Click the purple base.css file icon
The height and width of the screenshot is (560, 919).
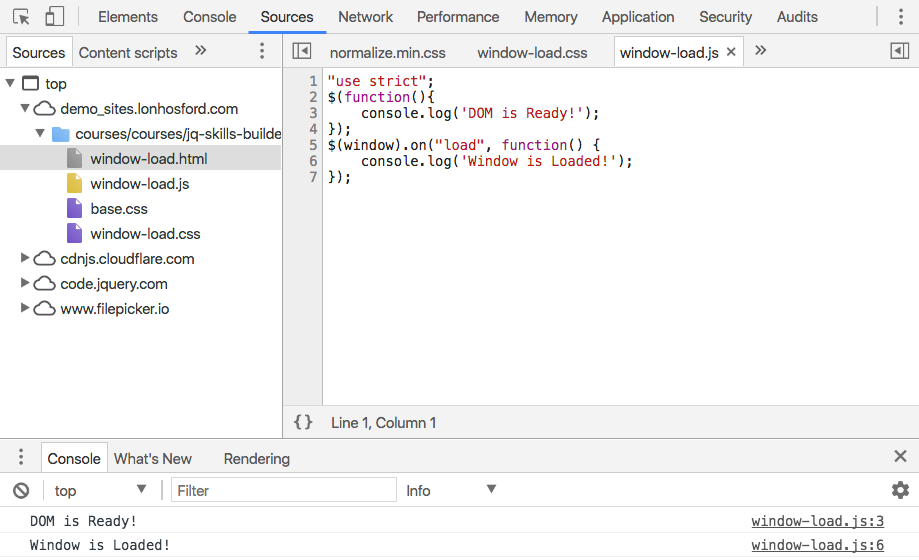point(74,208)
